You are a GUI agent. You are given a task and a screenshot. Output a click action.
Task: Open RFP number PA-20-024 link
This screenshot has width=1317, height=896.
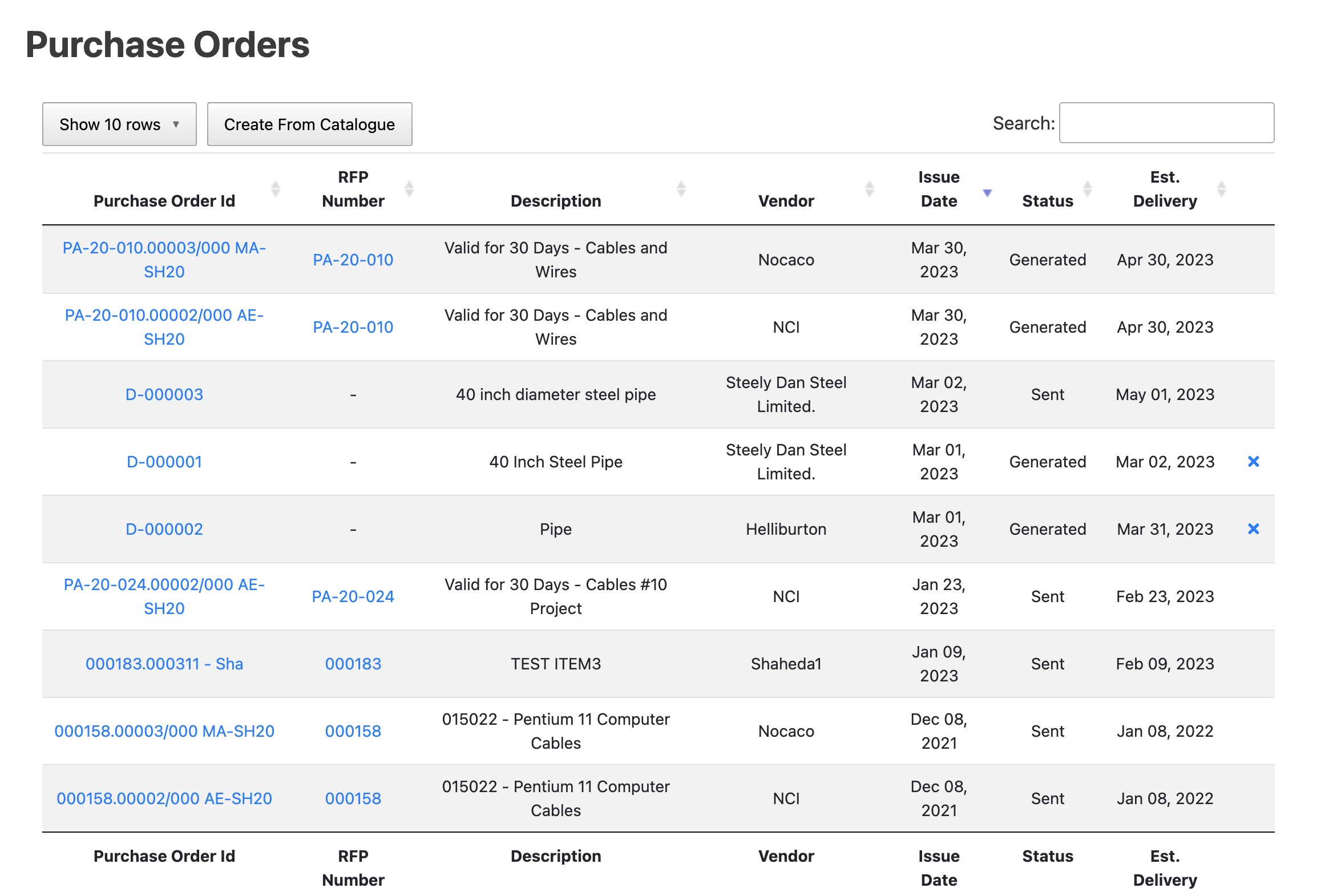pyautogui.click(x=353, y=596)
